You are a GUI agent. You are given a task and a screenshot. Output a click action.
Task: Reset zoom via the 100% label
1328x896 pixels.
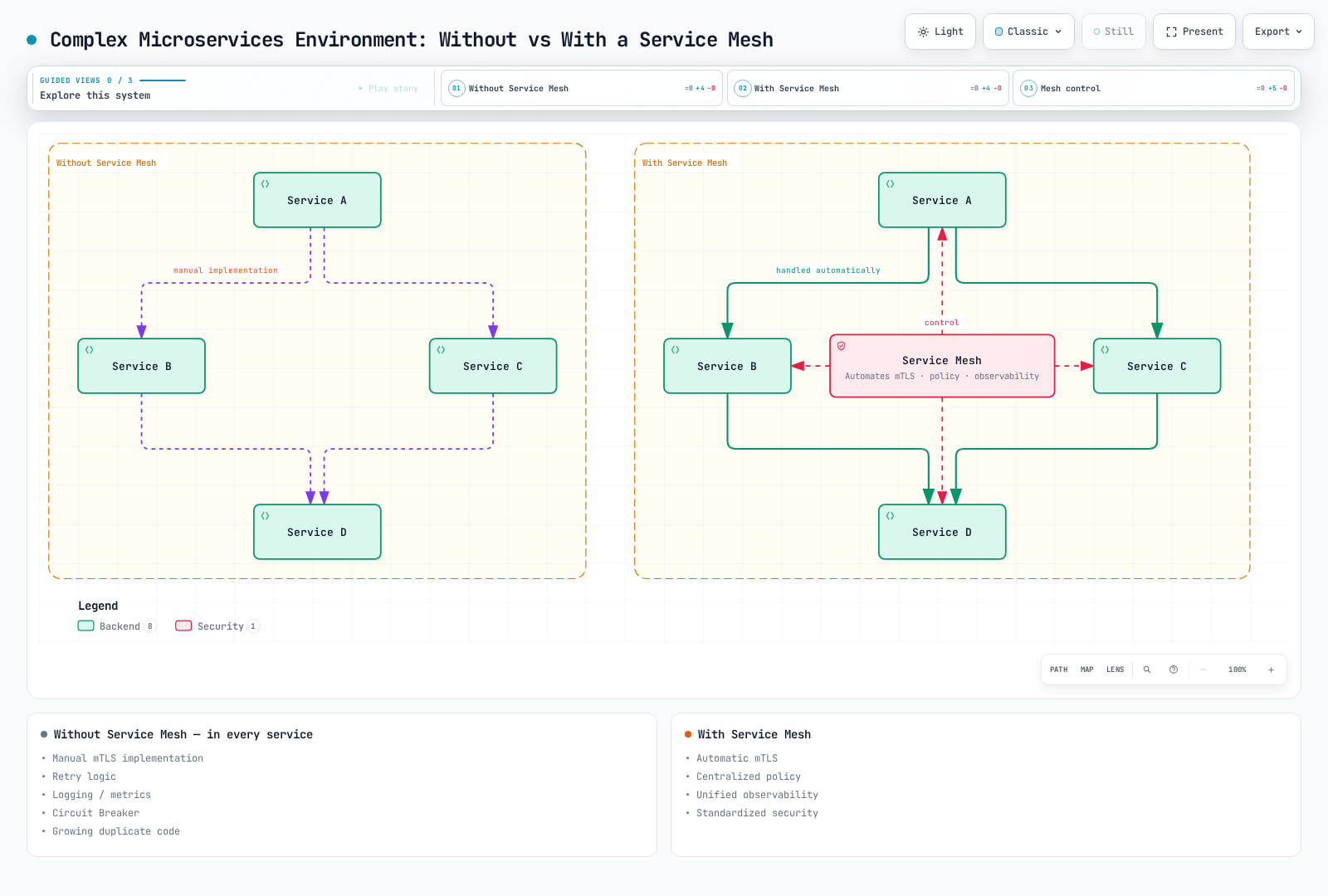[1238, 670]
